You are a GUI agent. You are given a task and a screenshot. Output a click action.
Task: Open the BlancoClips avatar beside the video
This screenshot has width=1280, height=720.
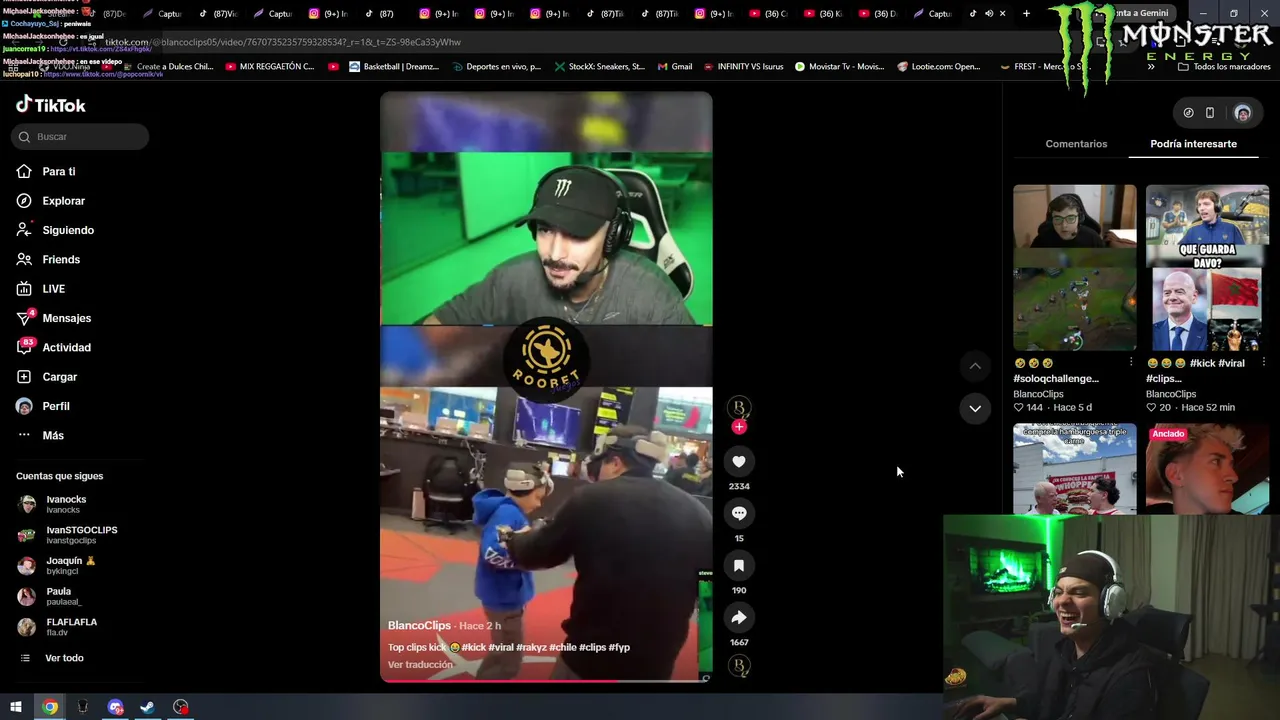tap(739, 407)
